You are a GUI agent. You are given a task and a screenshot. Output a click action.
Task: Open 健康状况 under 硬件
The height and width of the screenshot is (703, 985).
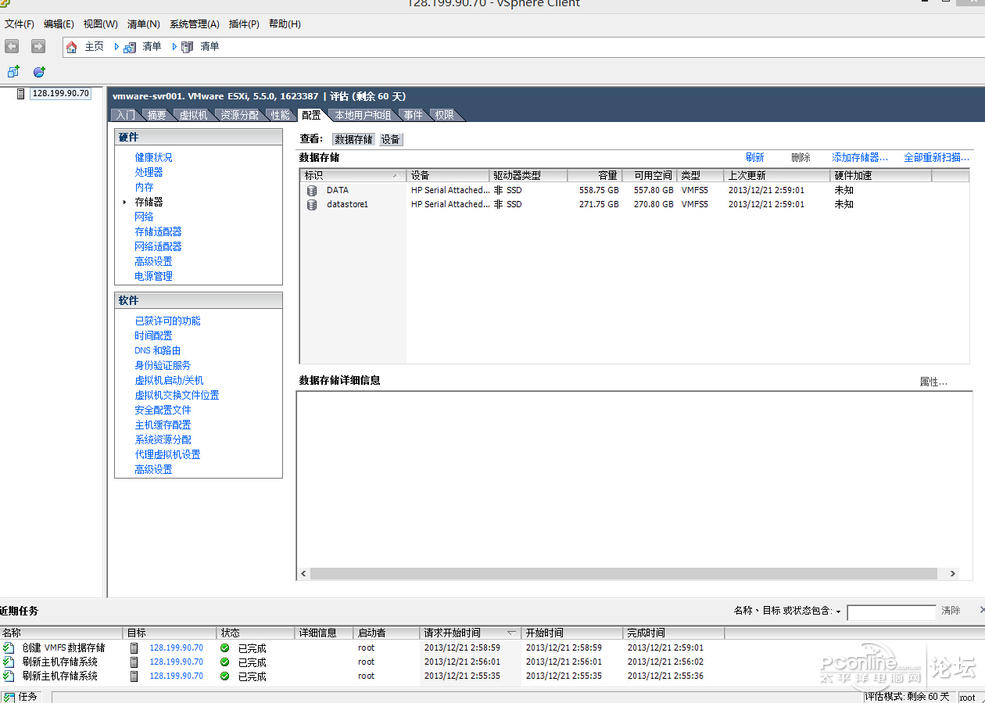153,158
